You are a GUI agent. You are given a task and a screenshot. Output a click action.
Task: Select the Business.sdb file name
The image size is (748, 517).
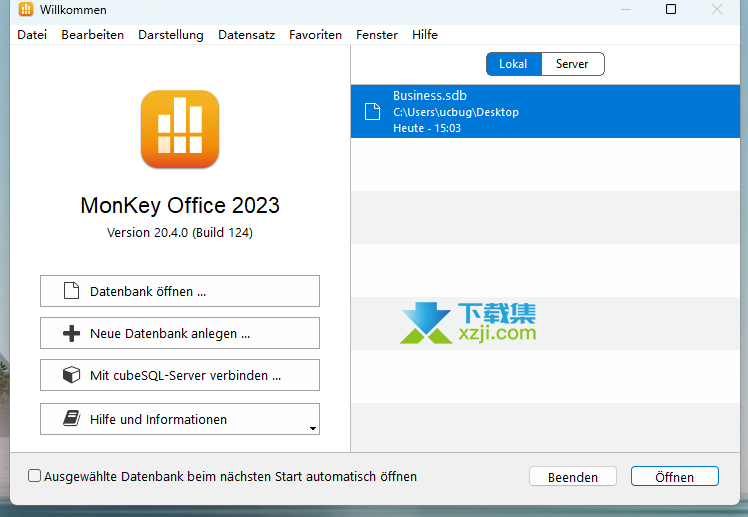(430, 95)
